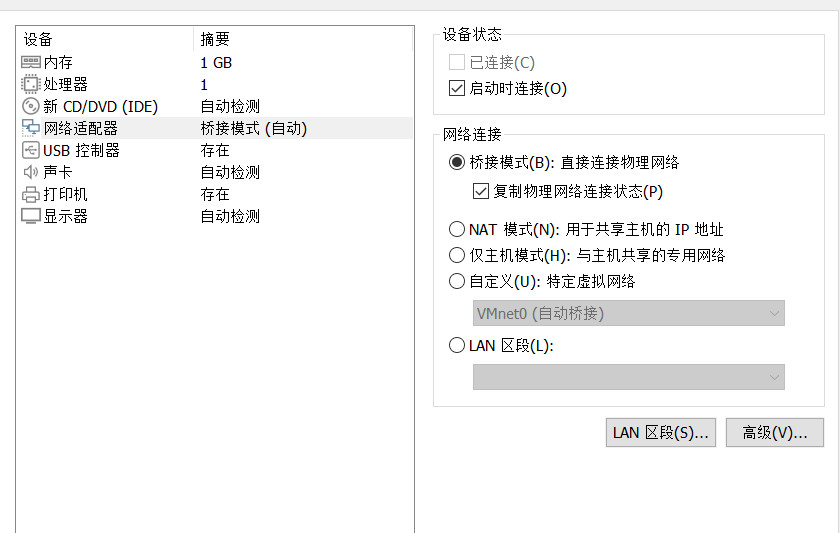The height and width of the screenshot is (533, 840).
Task: Open the VMnet0 (自动桥接) dropdown
Action: (628, 313)
